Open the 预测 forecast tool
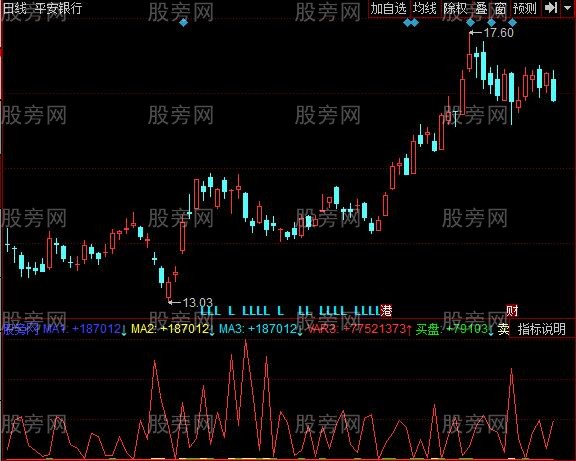This screenshot has width=576, height=461. tap(525, 8)
